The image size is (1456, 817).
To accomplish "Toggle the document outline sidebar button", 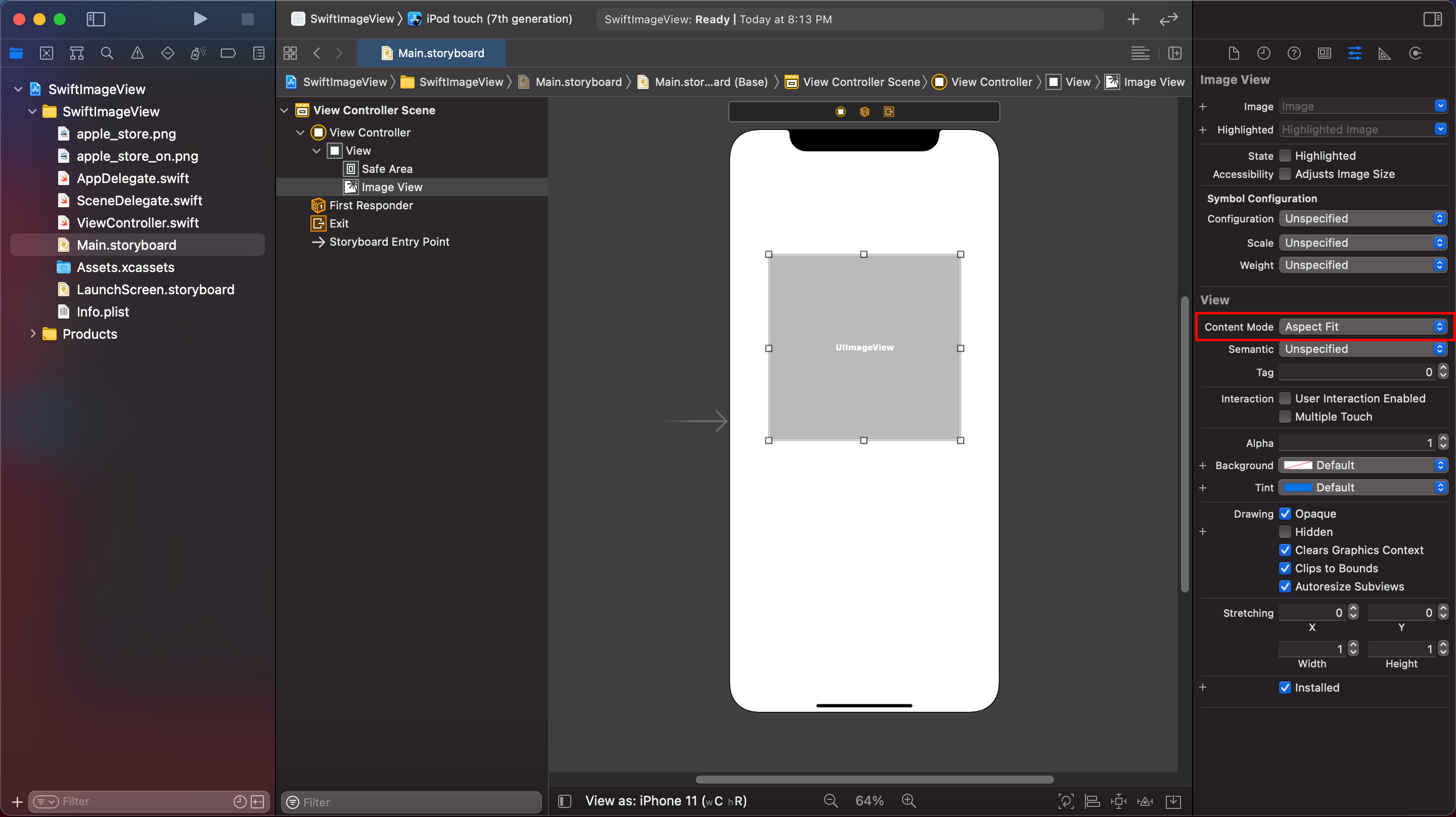I will pos(565,801).
